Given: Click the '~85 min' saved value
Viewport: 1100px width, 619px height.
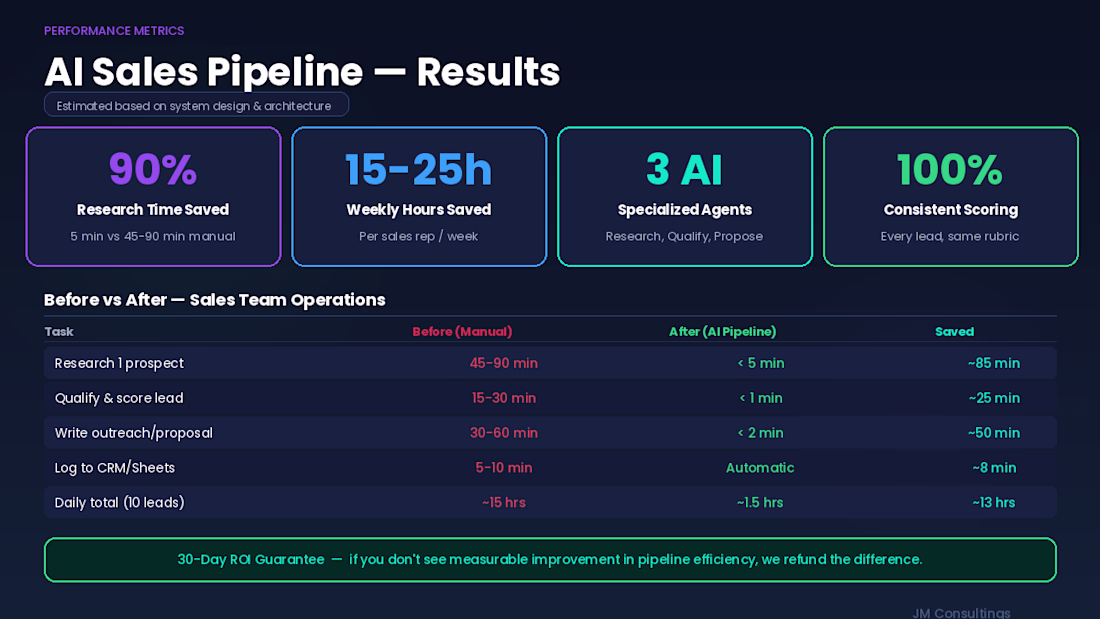Looking at the screenshot, I should (x=993, y=363).
